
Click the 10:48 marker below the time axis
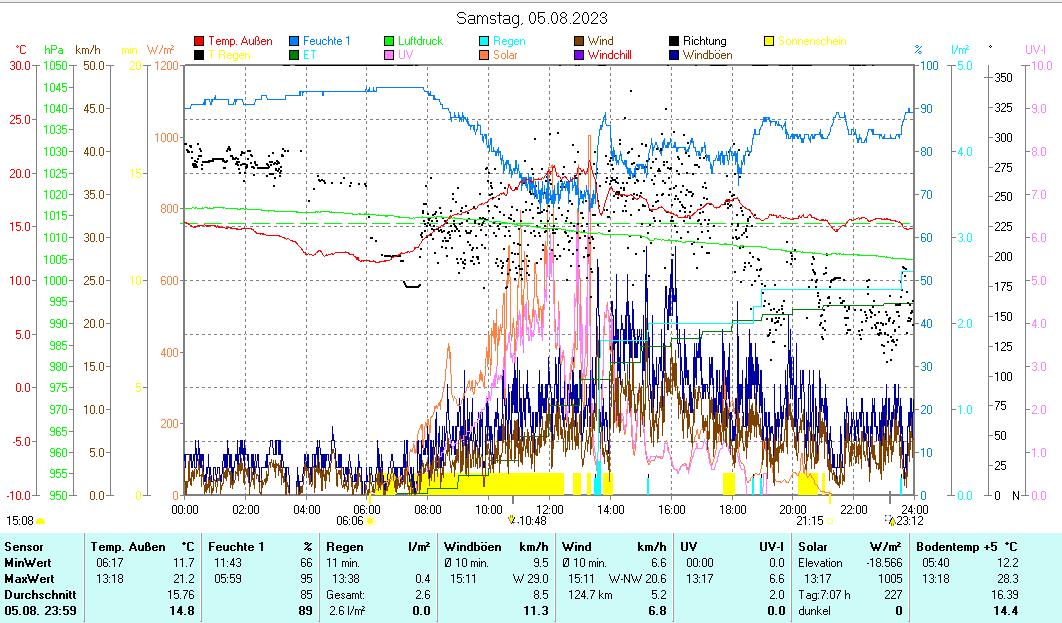click(x=512, y=520)
